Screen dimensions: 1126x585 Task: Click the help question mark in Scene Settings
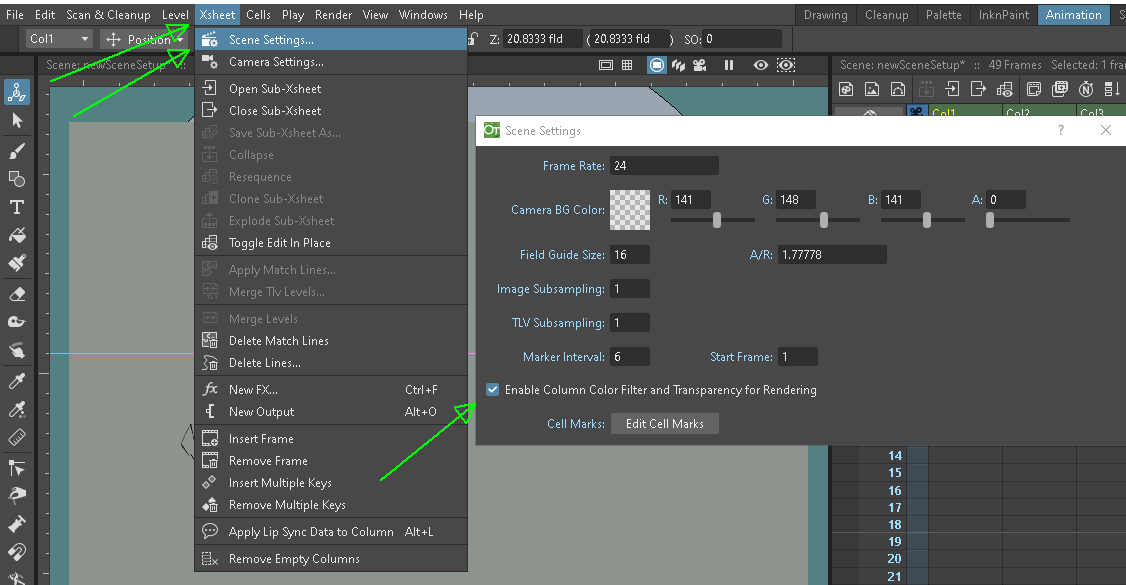(1060, 131)
